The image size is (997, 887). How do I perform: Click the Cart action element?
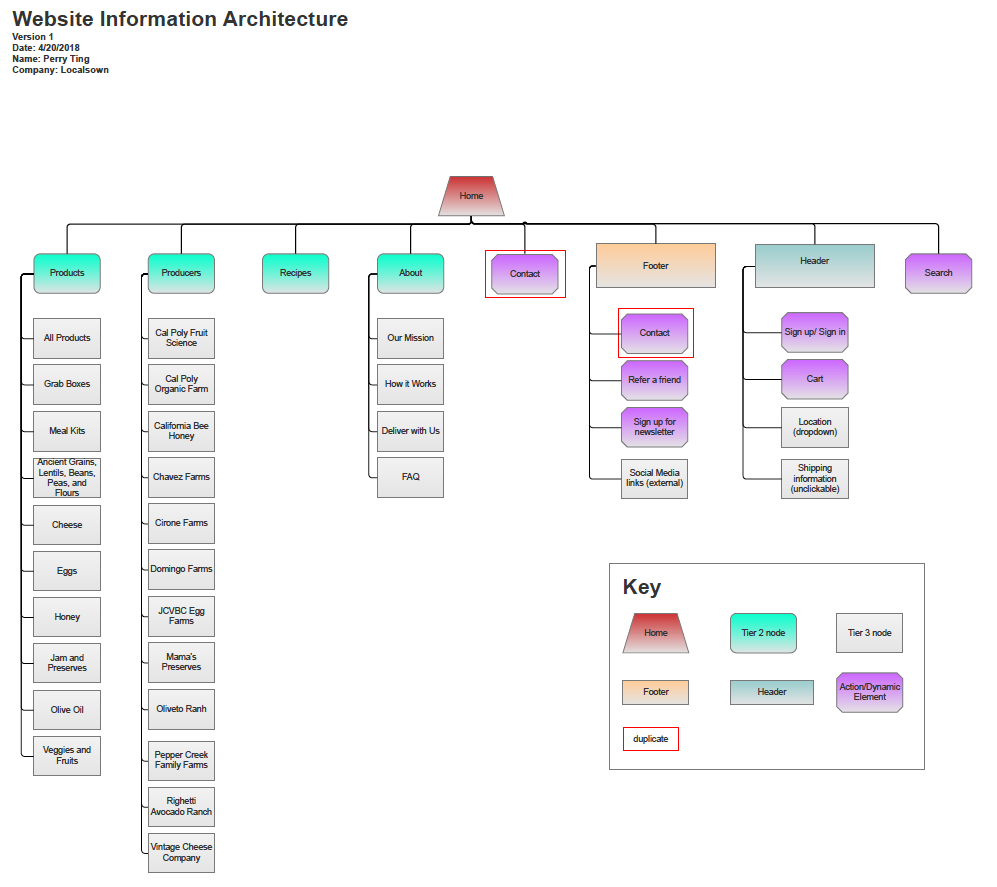tap(815, 379)
